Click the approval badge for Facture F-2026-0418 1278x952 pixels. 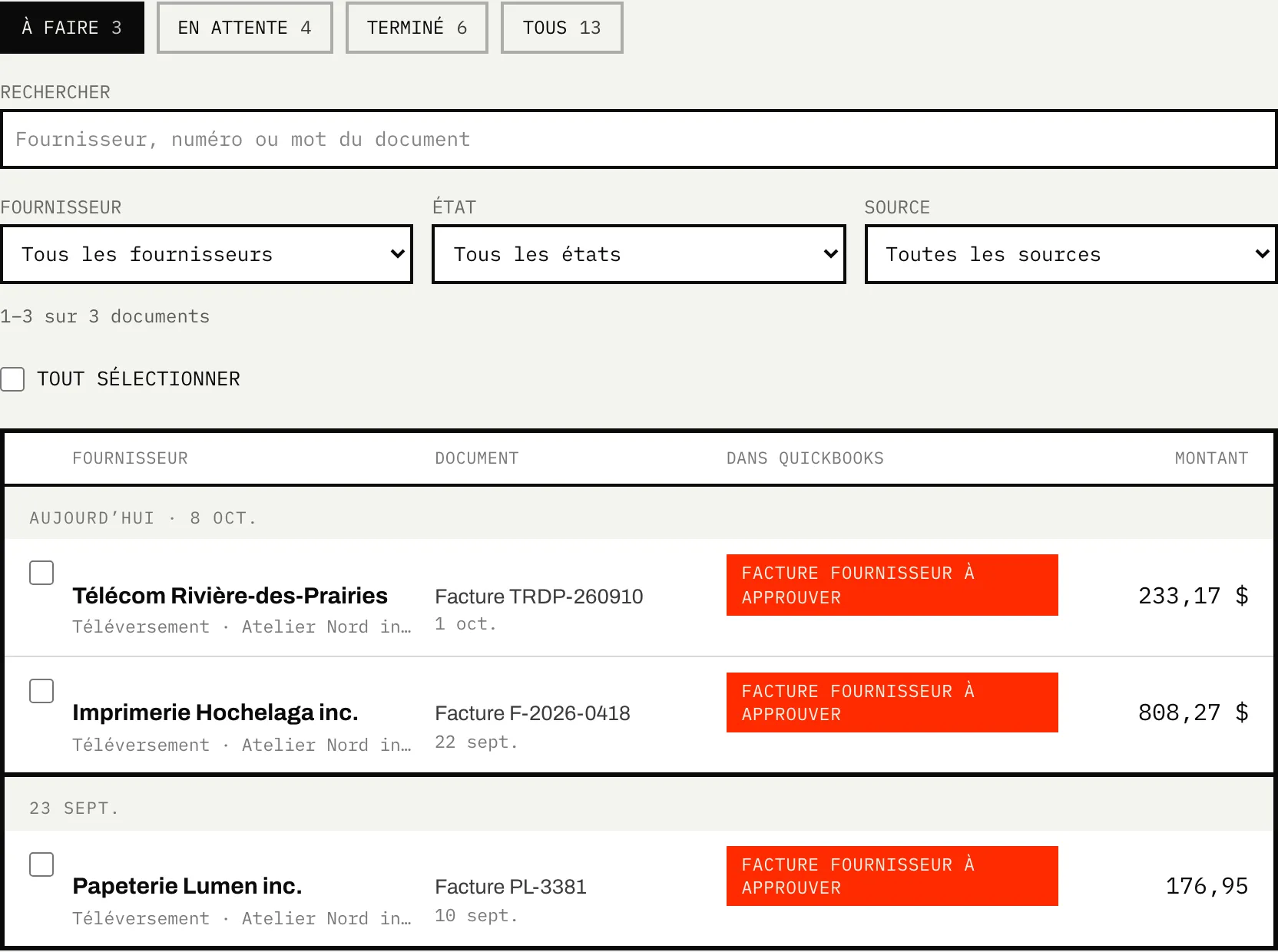pyautogui.click(x=892, y=702)
